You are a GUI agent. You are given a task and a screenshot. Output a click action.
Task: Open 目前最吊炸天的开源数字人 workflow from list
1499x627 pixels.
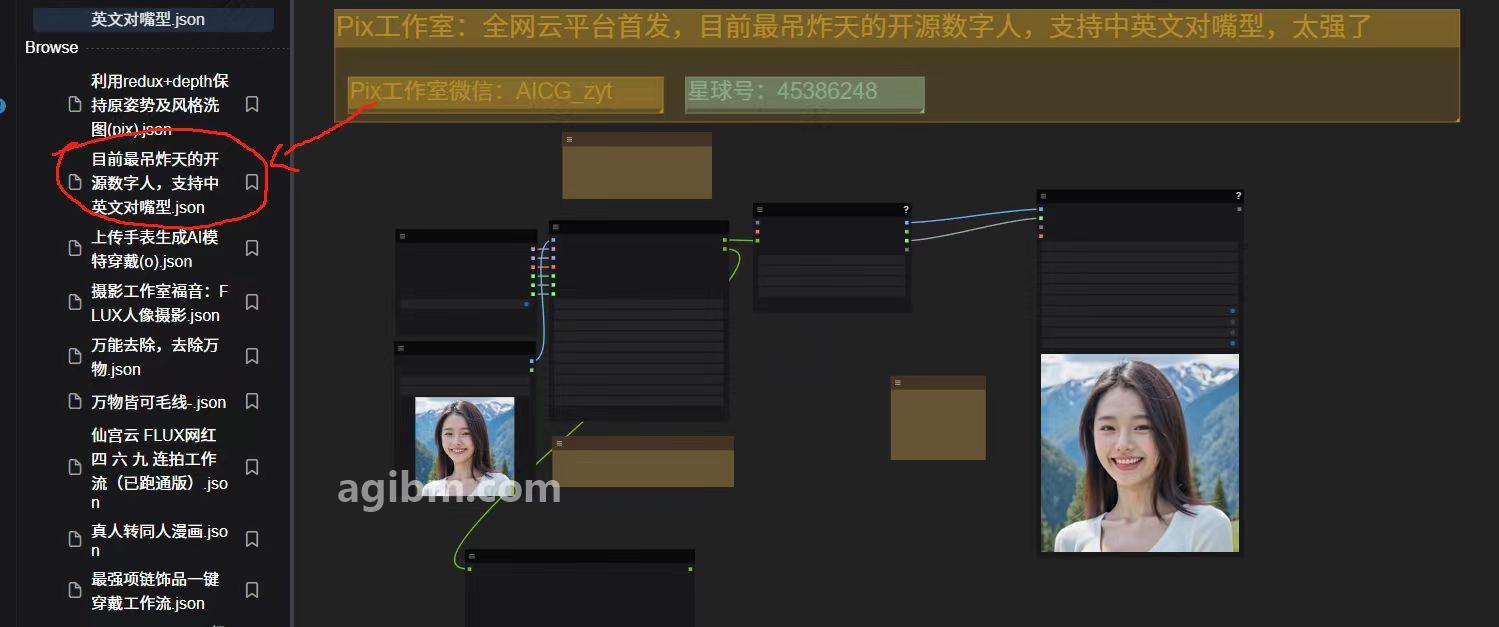tap(155, 183)
